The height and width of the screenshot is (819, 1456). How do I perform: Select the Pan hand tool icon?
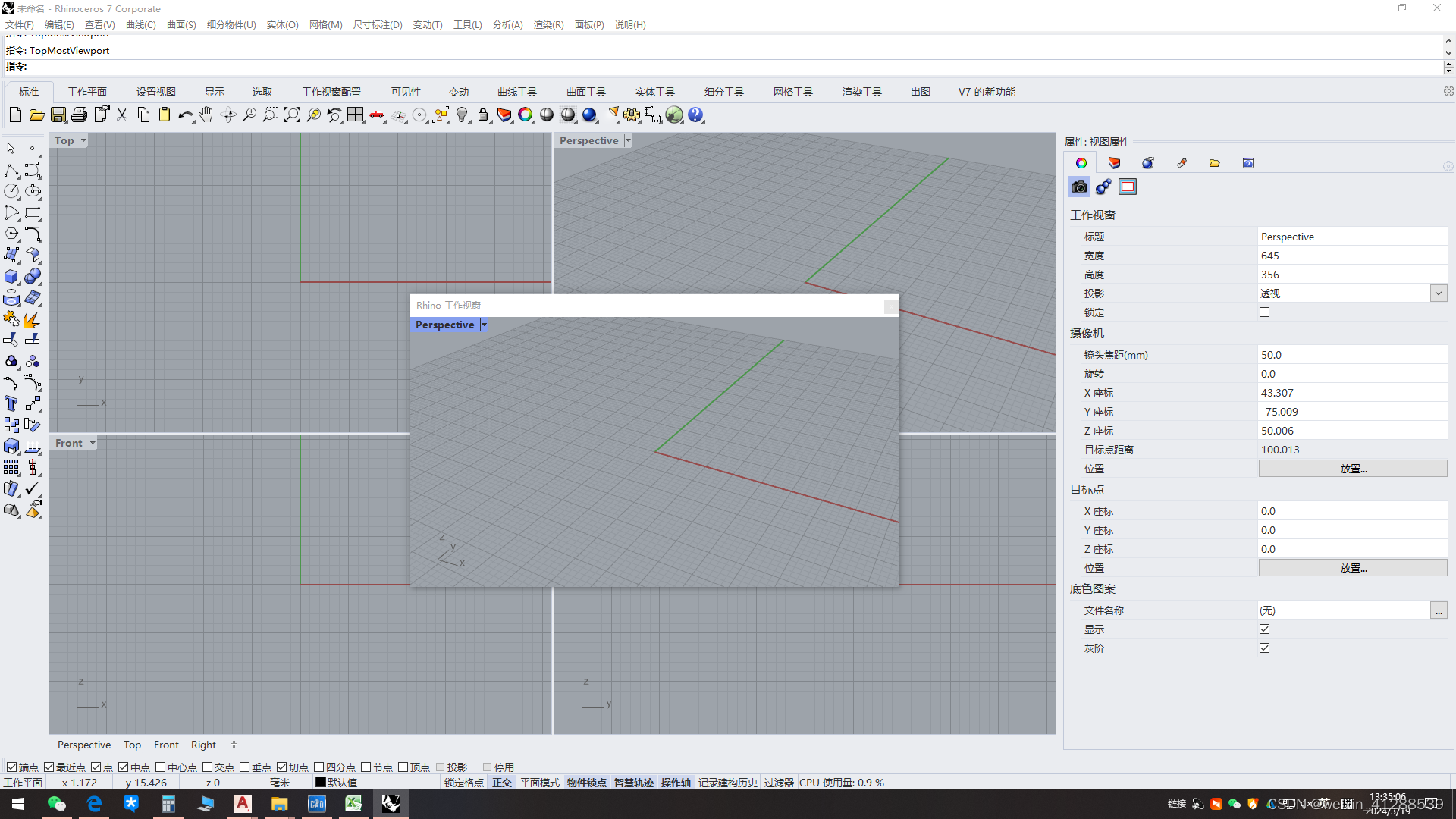(206, 115)
